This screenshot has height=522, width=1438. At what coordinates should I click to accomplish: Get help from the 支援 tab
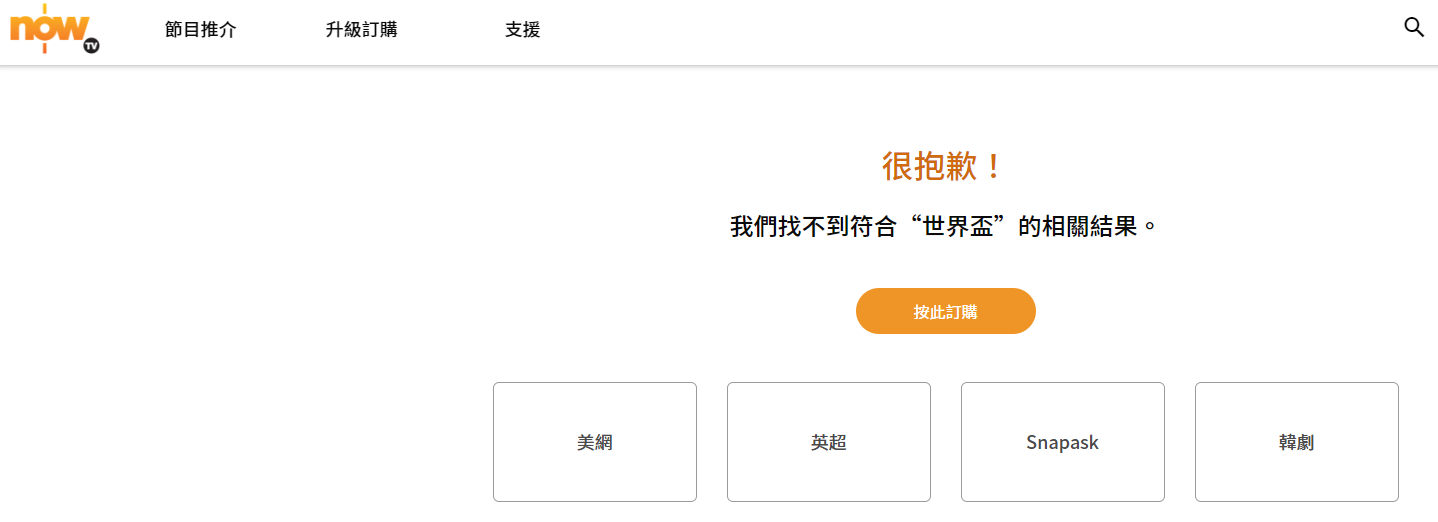(523, 30)
